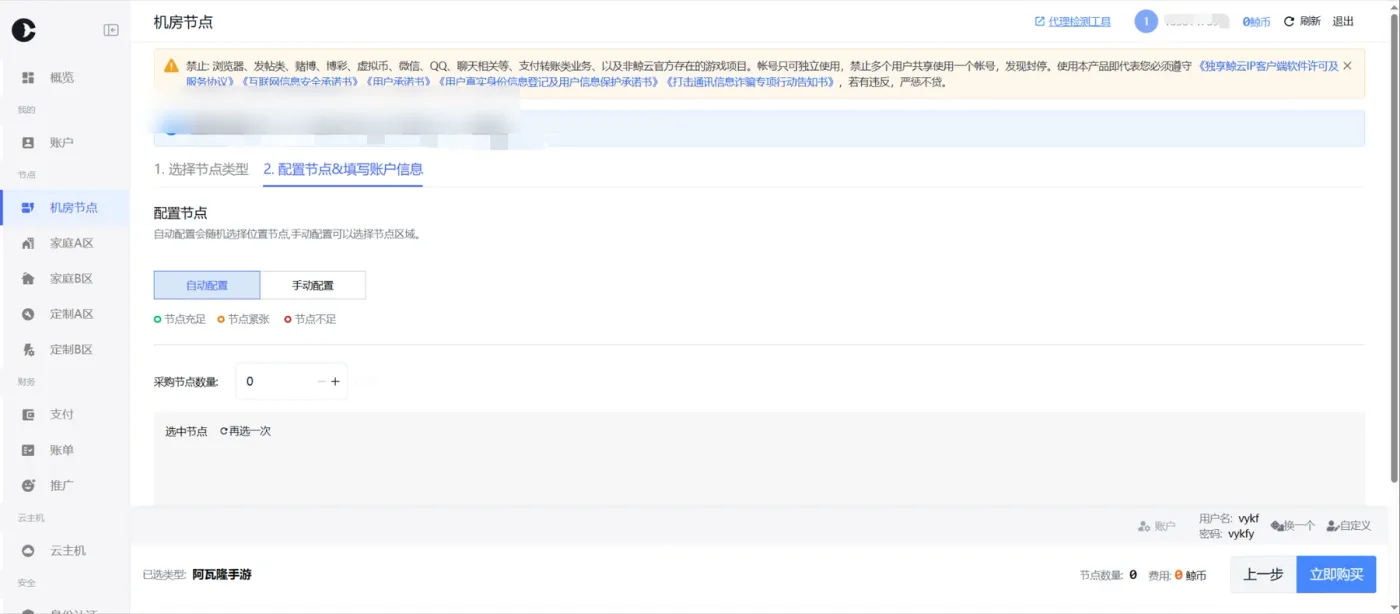Click the refresh icon beside 刷新
Image resolution: width=1400 pixels, height=614 pixels.
point(1289,21)
